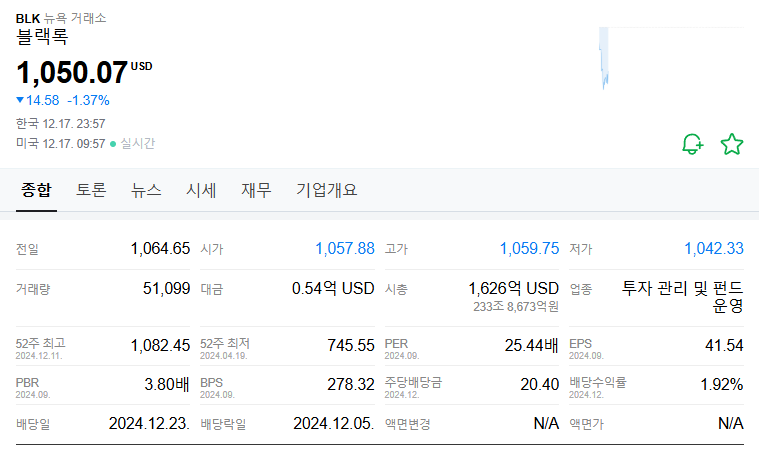Image resolution: width=759 pixels, height=452 pixels.
Task: Click the mini price chart thumbnail
Action: point(671,59)
